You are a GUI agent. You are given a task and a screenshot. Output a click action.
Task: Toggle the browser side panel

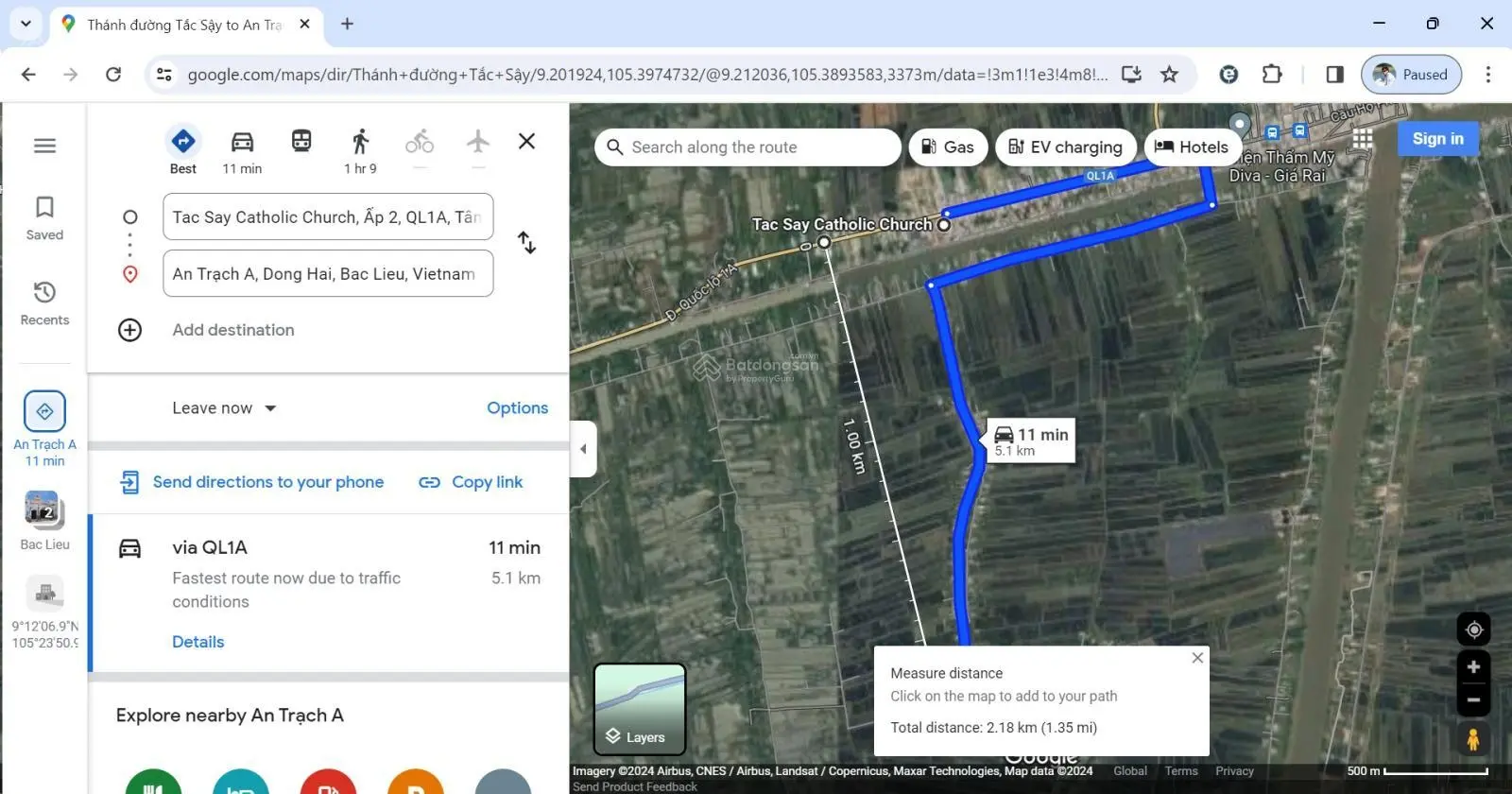point(1334,75)
